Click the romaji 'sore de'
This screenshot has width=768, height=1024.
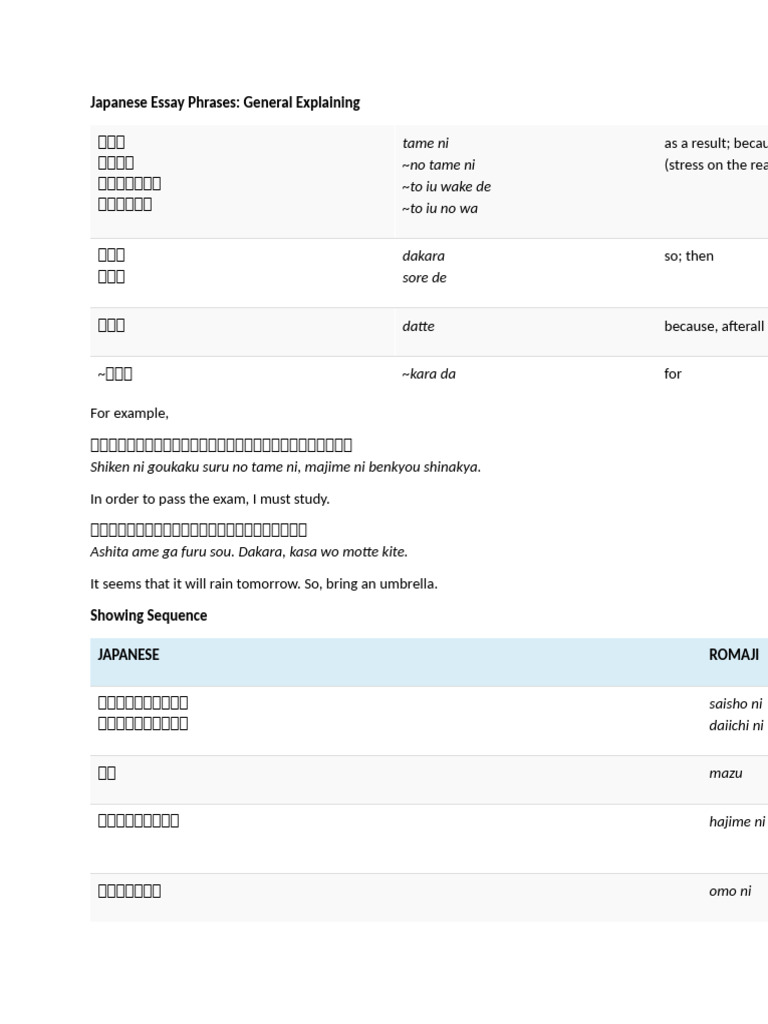[424, 278]
